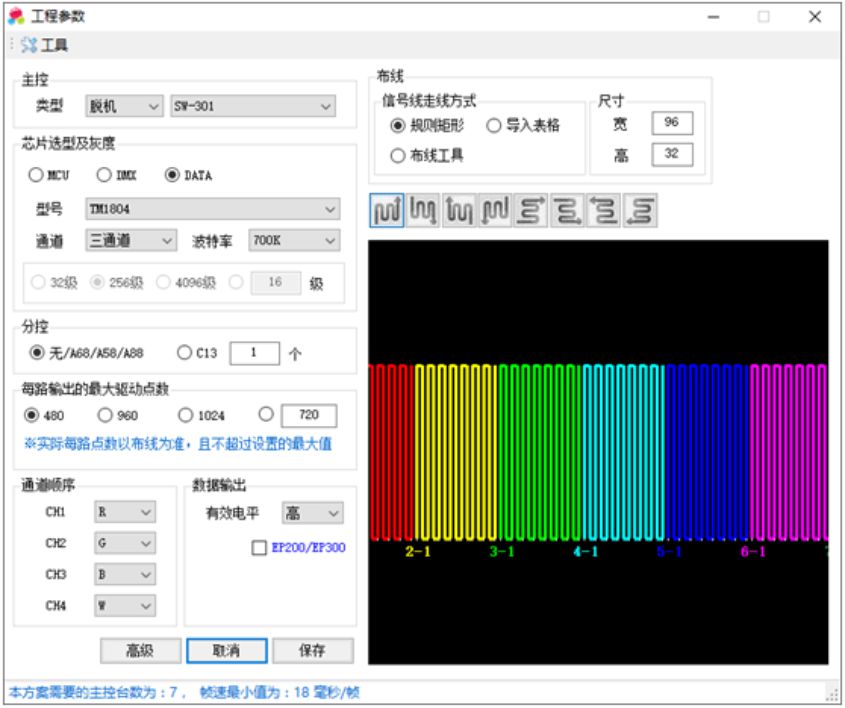The width and height of the screenshot is (845, 708).
Task: Select custom max points radio beside 720
Action: coord(266,414)
